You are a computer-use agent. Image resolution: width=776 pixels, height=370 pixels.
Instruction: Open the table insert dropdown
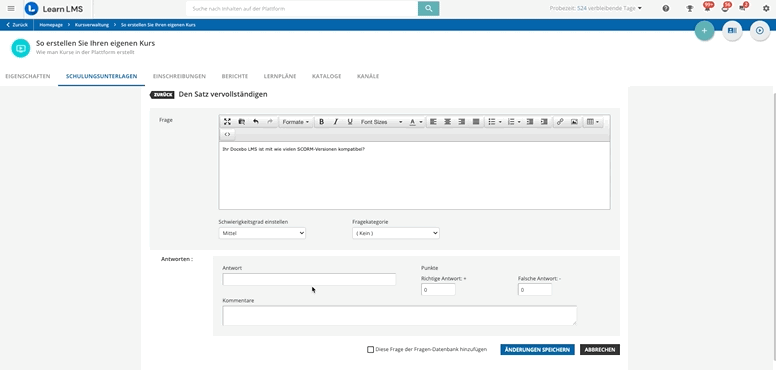tap(592, 122)
